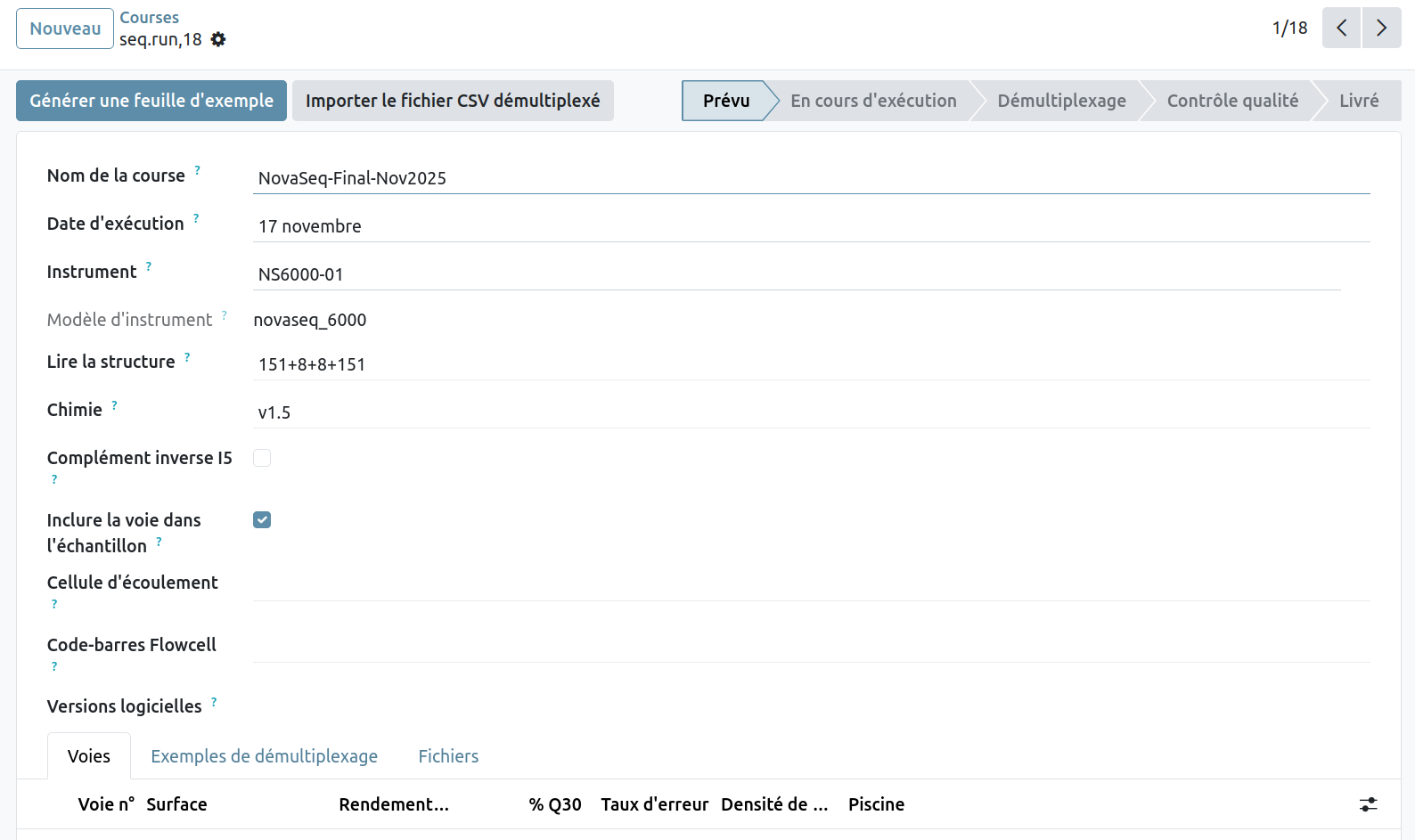Screen dimensions: 1415x840
Task: Set status to En cours d'exécution
Action: tap(873, 101)
